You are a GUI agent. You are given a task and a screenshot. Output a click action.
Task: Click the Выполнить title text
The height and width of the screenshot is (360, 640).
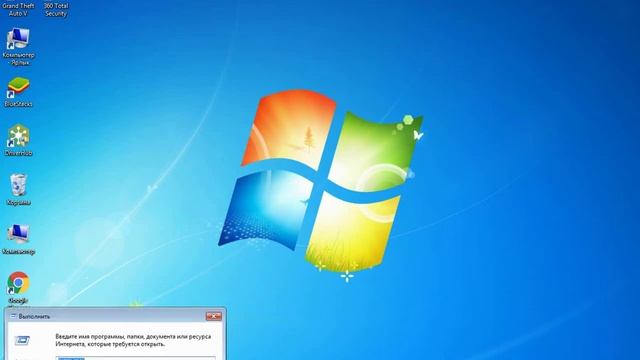coord(34,316)
